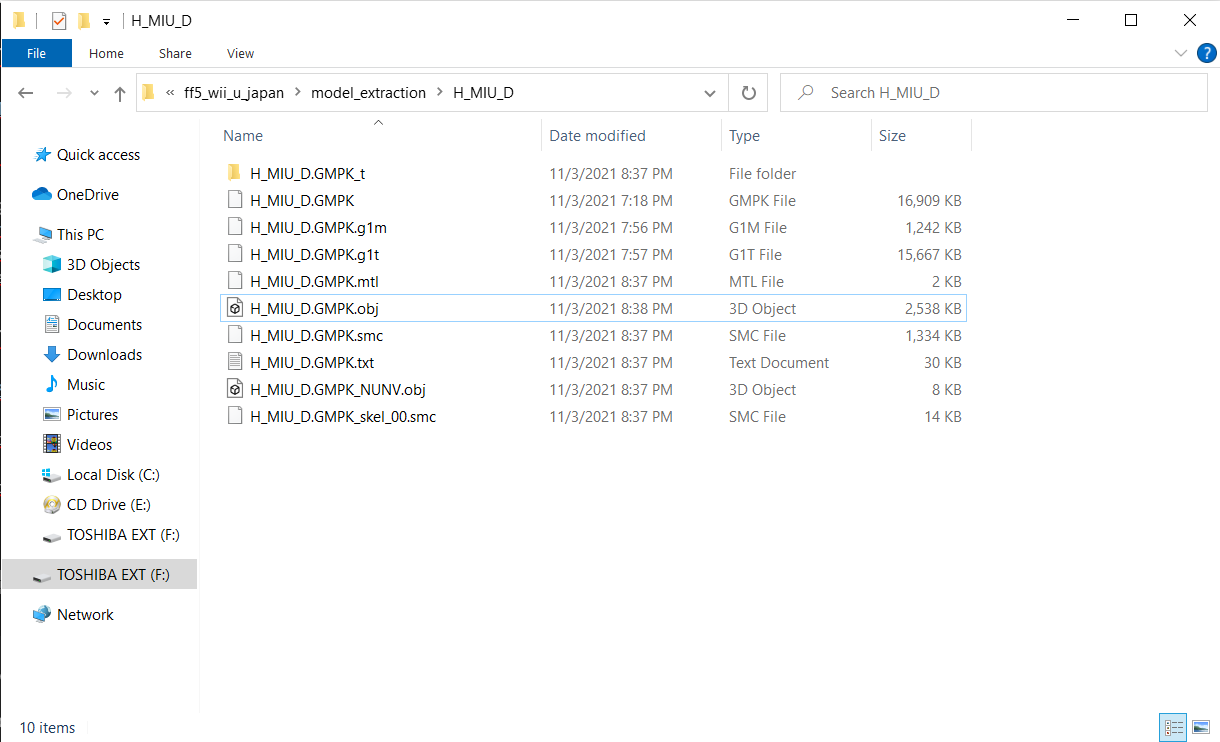This screenshot has height=742, width=1220.
Task: Open the View ribbon tab
Action: [240, 53]
